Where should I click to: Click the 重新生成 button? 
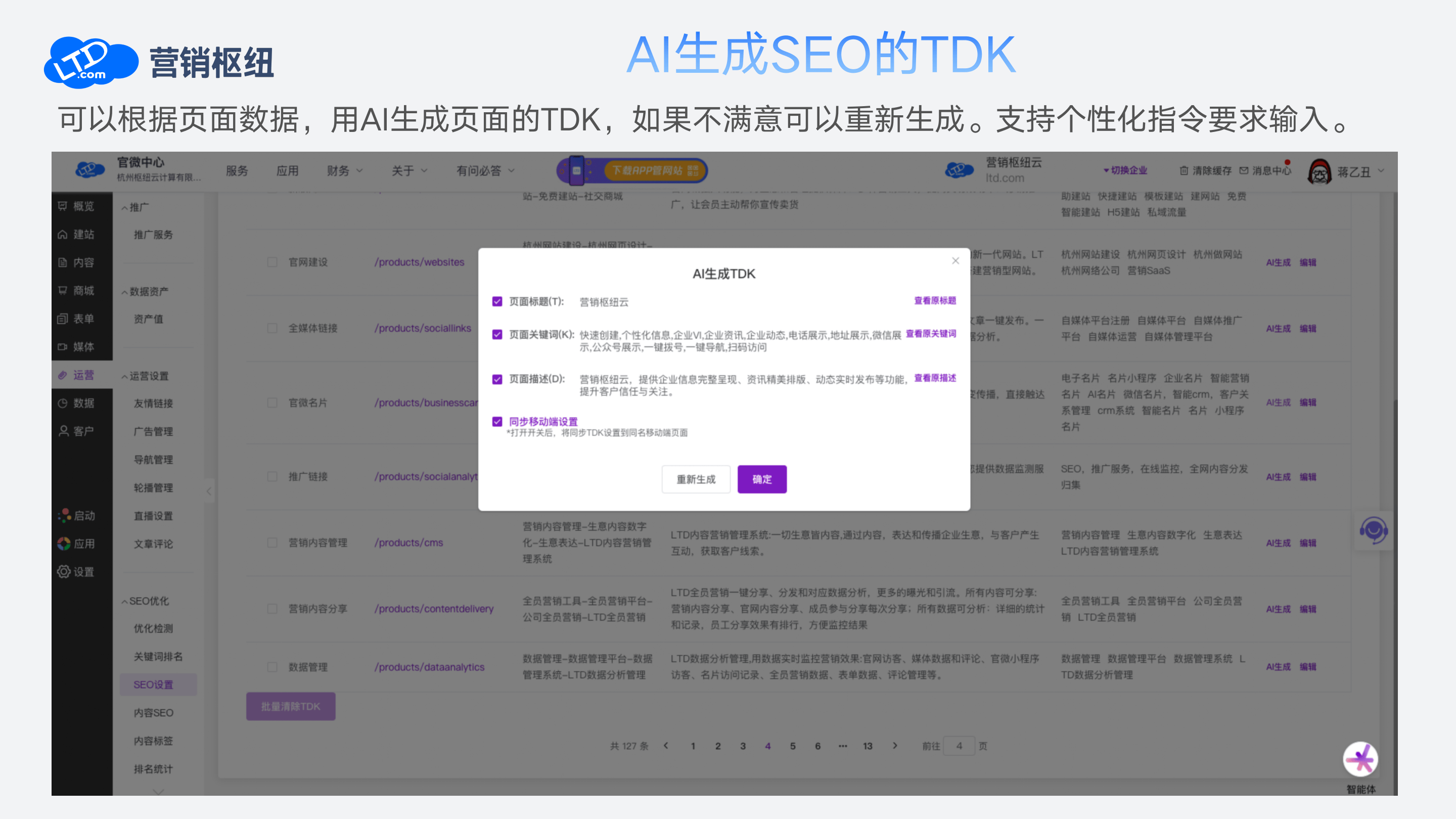pos(696,479)
